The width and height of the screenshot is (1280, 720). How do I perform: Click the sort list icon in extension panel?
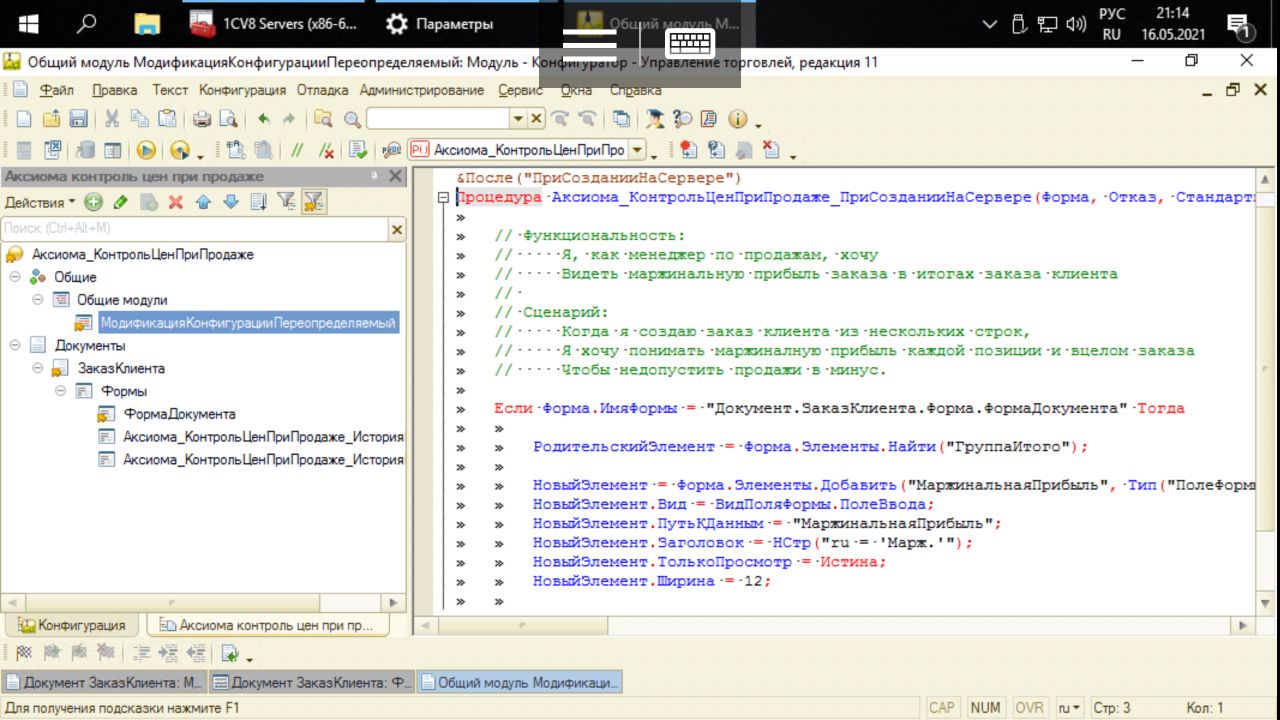(x=258, y=202)
